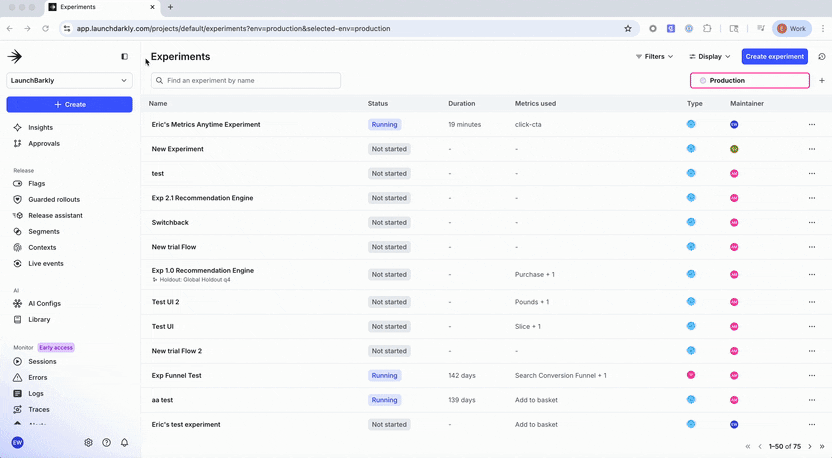
Task: Click the history clock icon beside Create experiment
Action: point(821,57)
